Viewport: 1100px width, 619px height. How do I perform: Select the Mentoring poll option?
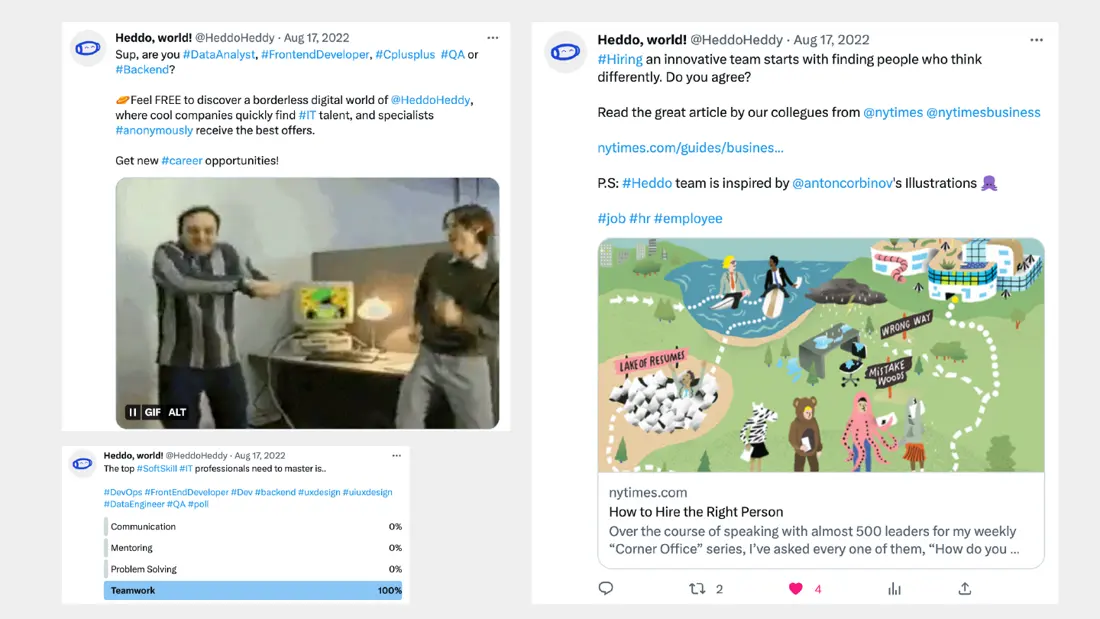253,547
